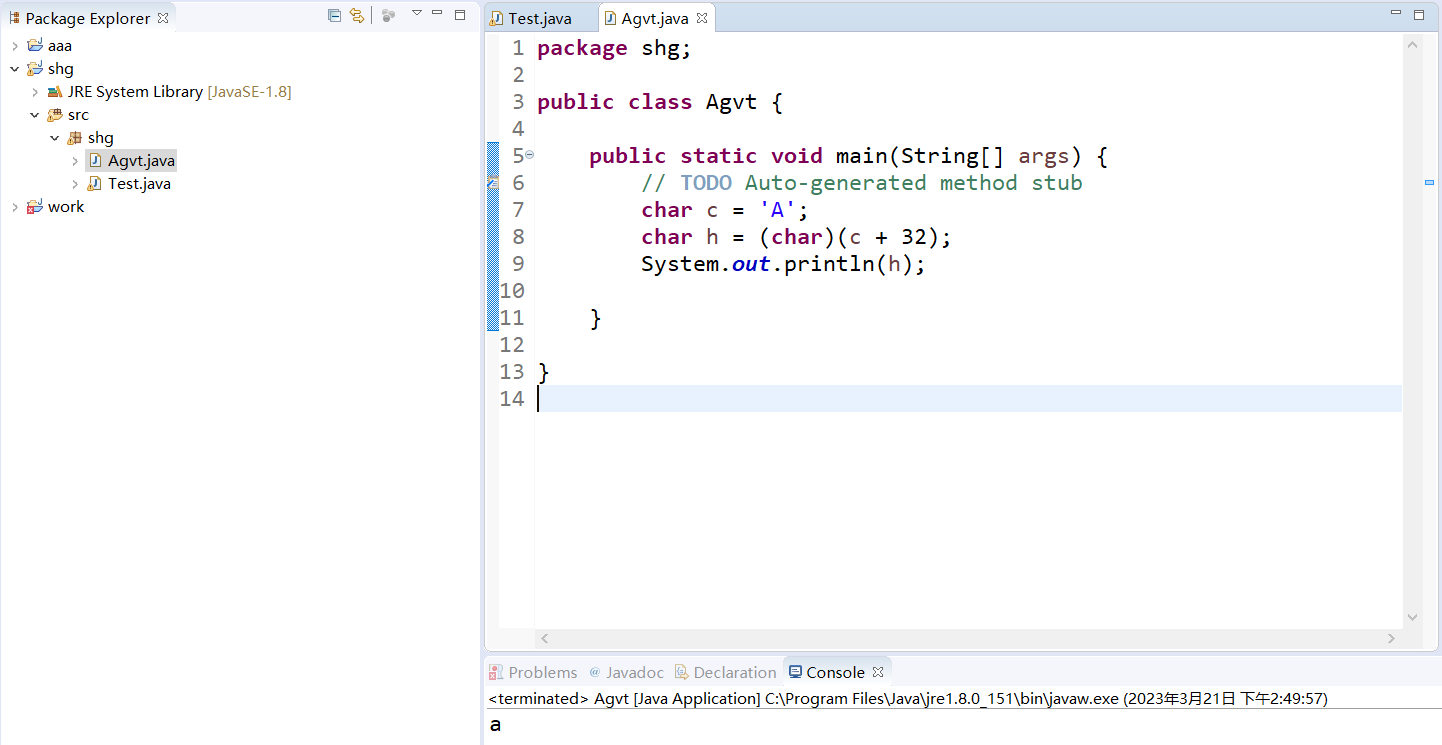Open the Javadoc tab
Viewport: 1442px width, 745px height.
(626, 672)
